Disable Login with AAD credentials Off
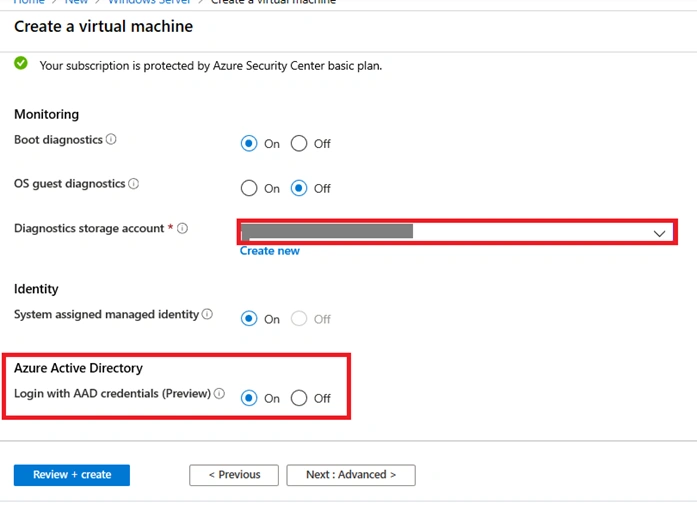This screenshot has width=697, height=505. 299,398
